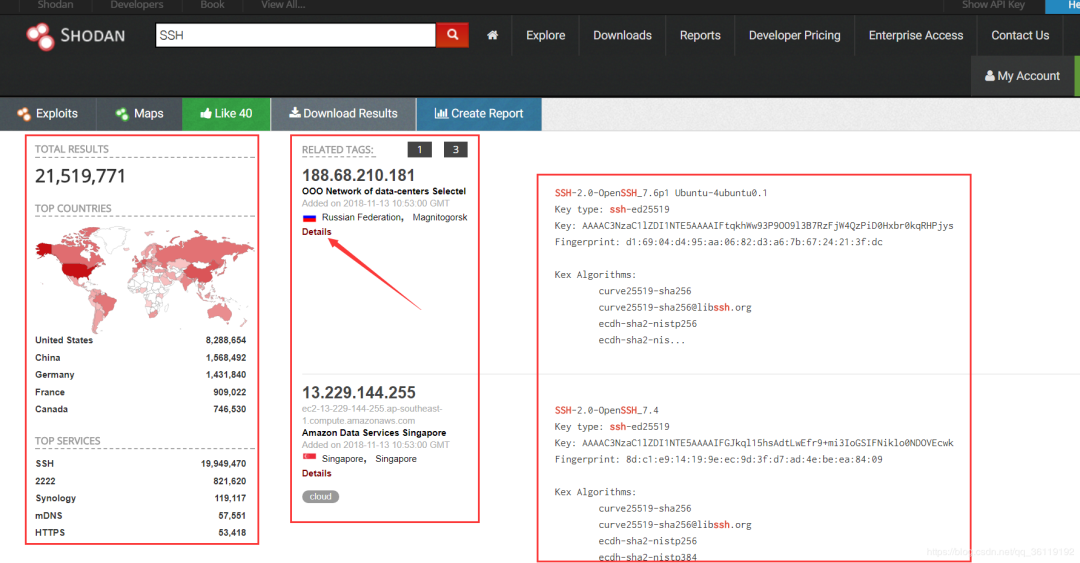The width and height of the screenshot is (1080, 563).
Task: Open Contact Us page
Action: (1020, 35)
